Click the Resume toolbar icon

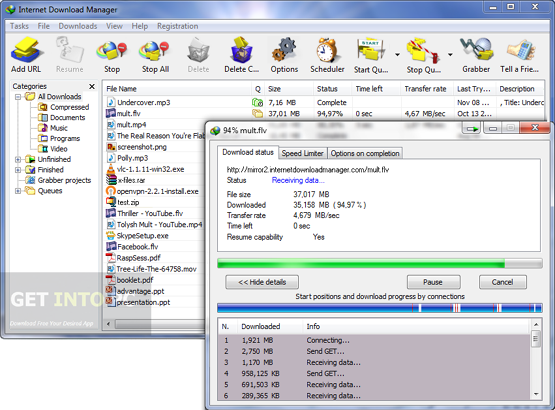[69, 50]
